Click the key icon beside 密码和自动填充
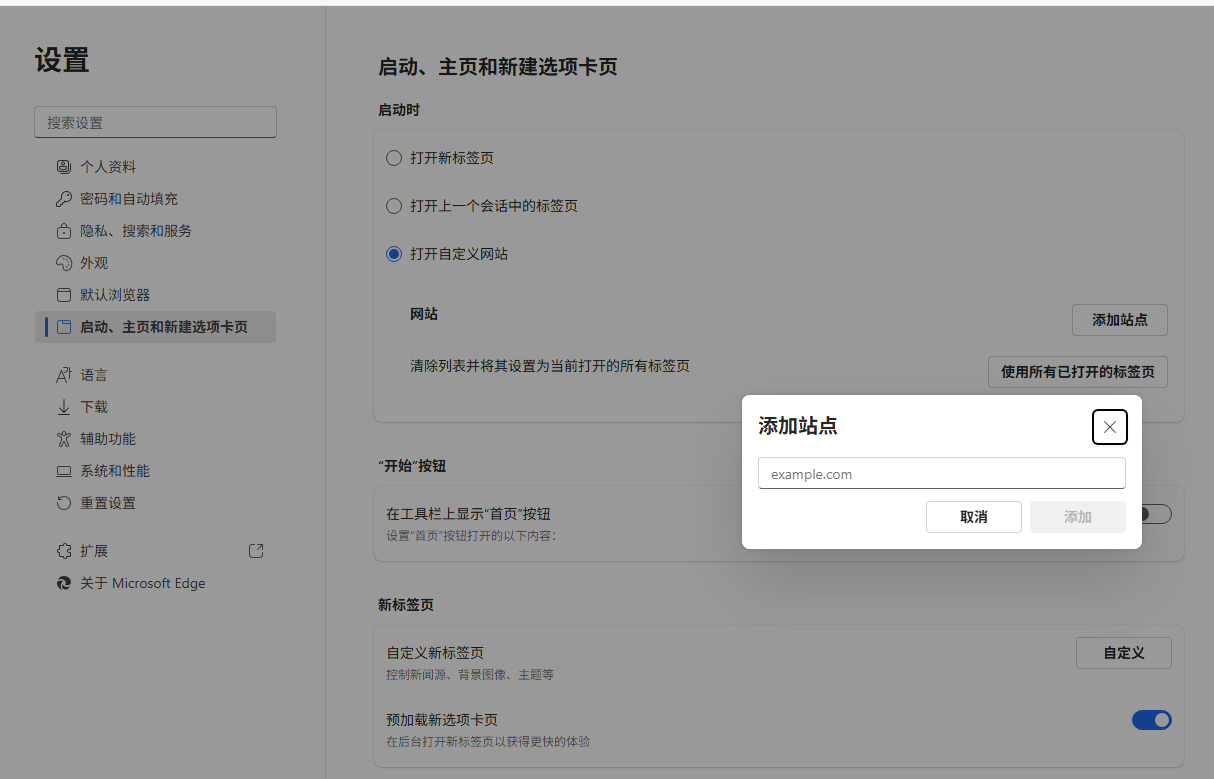The image size is (1214, 779). tap(64, 199)
